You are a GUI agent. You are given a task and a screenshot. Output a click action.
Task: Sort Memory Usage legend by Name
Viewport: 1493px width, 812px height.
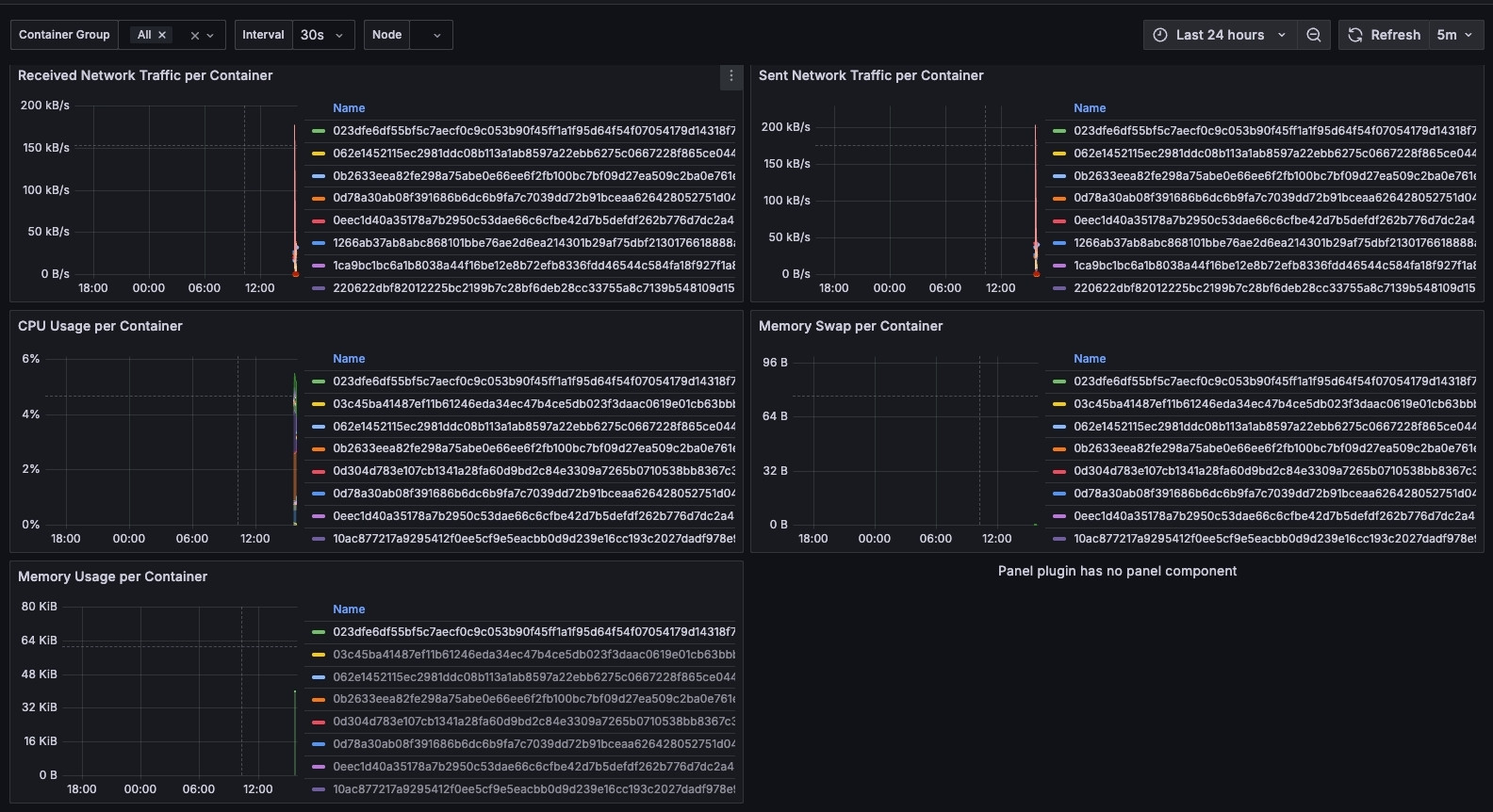pyautogui.click(x=349, y=609)
